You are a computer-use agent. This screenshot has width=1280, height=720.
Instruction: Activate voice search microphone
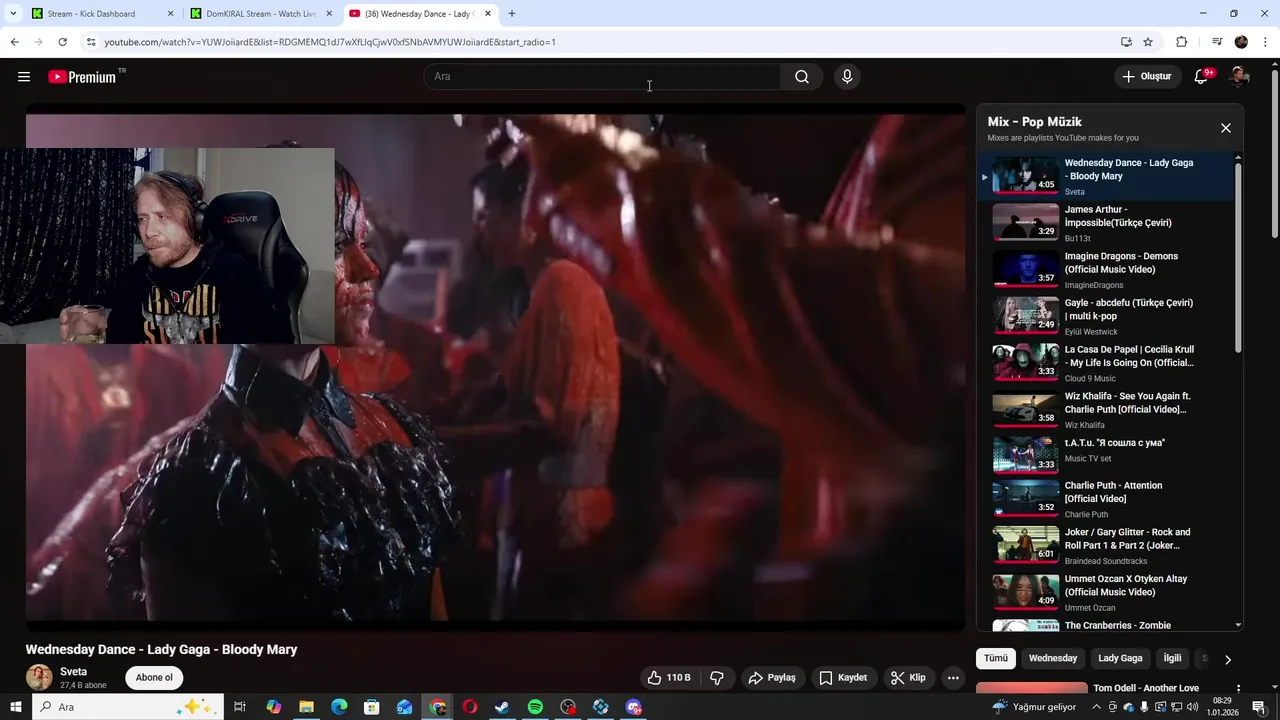click(847, 77)
